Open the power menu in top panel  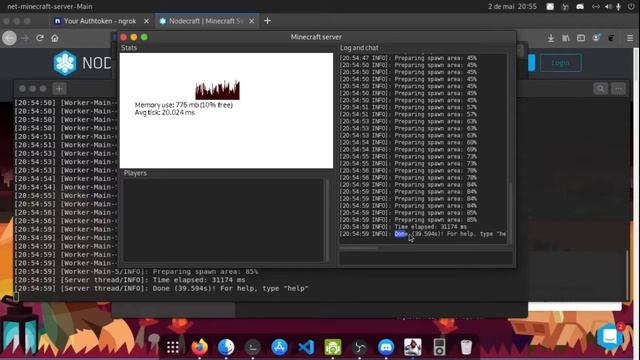point(631,7)
